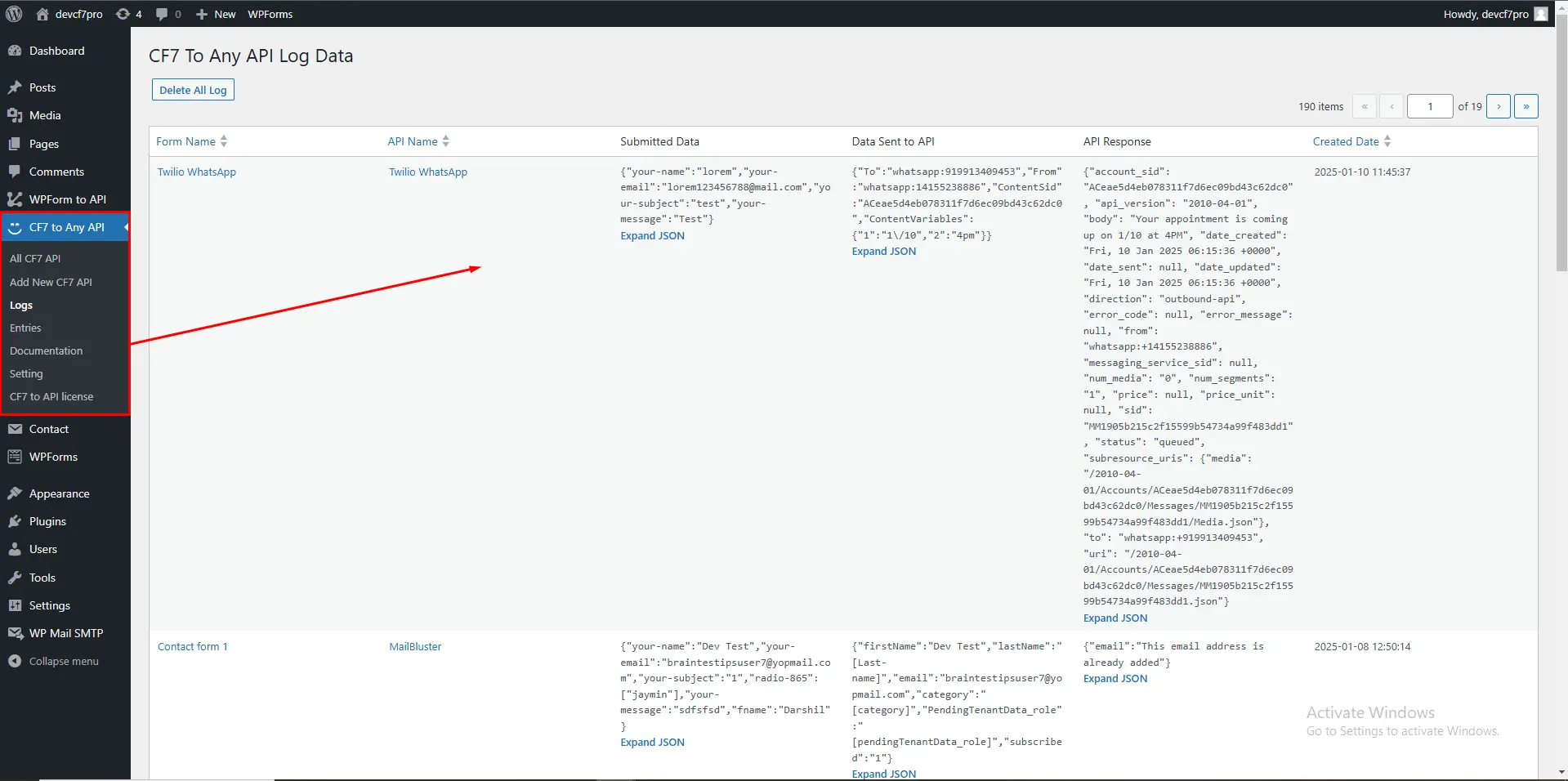The height and width of the screenshot is (781, 1568).
Task: Click the Comments speech bubble sidebar icon
Action: coord(15,172)
